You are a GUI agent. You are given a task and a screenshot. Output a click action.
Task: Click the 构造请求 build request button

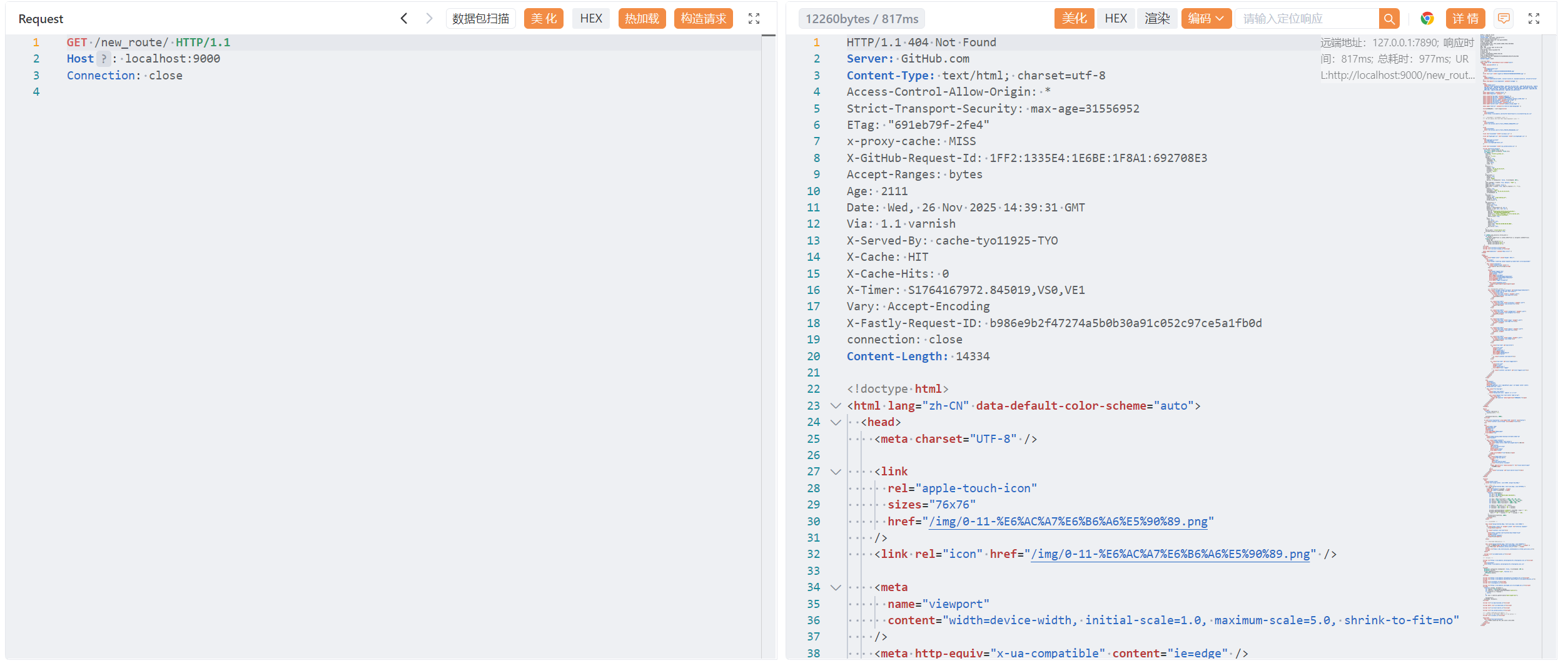pos(704,19)
